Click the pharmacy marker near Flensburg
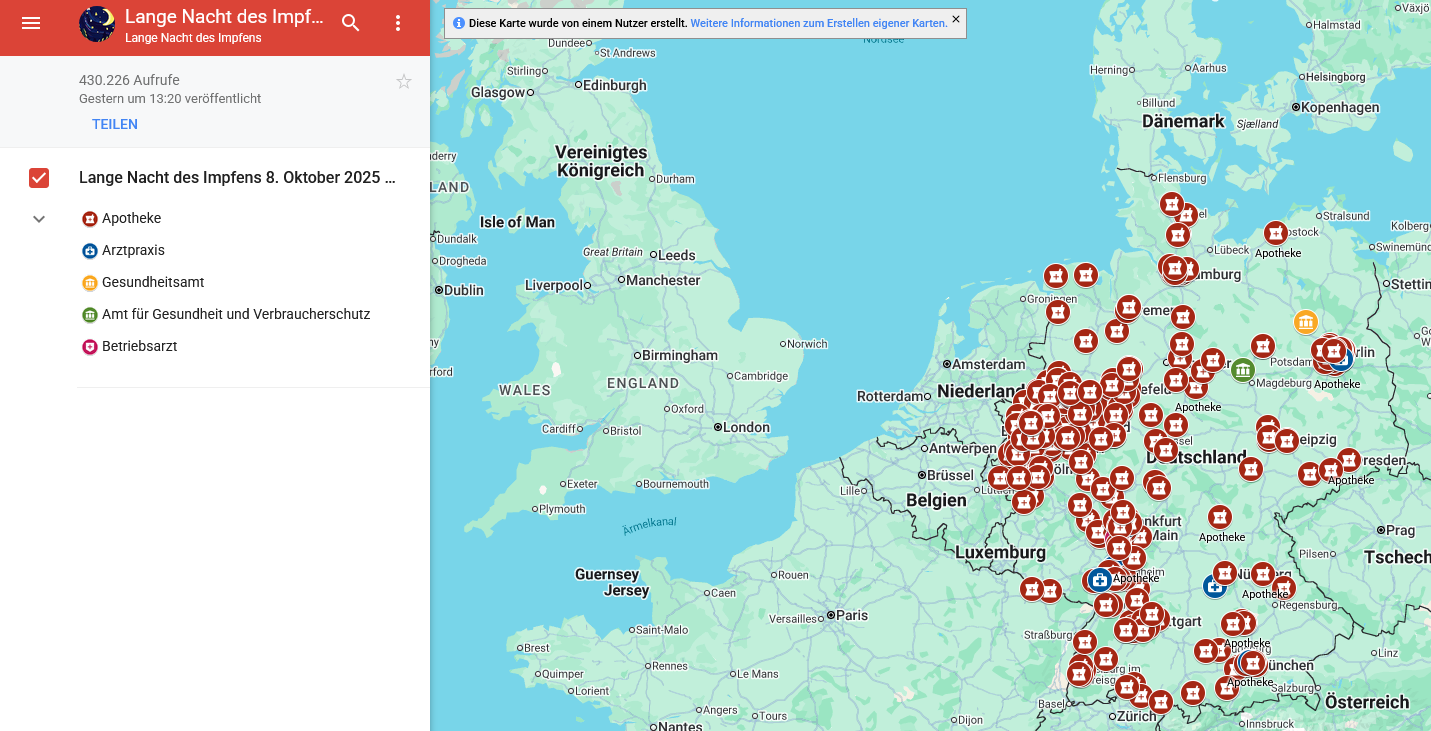1431x731 pixels. (1171, 204)
